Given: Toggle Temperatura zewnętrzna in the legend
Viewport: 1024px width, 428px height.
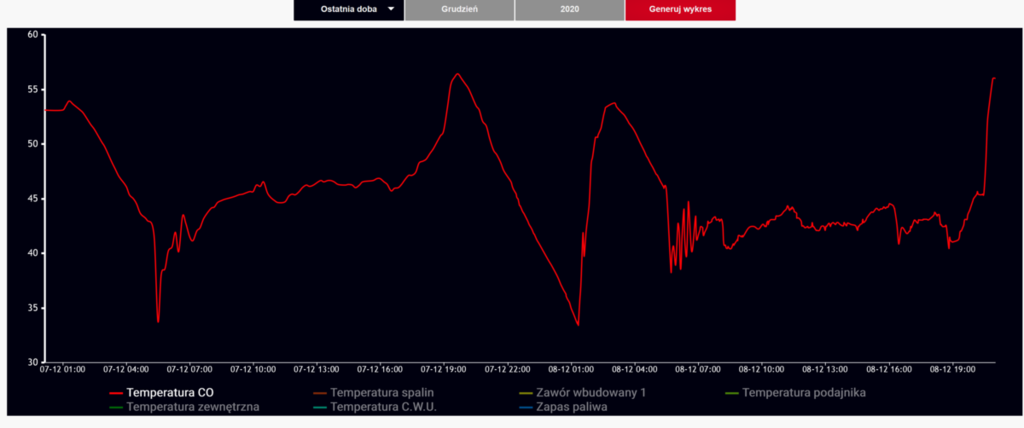Looking at the screenshot, I should (193, 407).
